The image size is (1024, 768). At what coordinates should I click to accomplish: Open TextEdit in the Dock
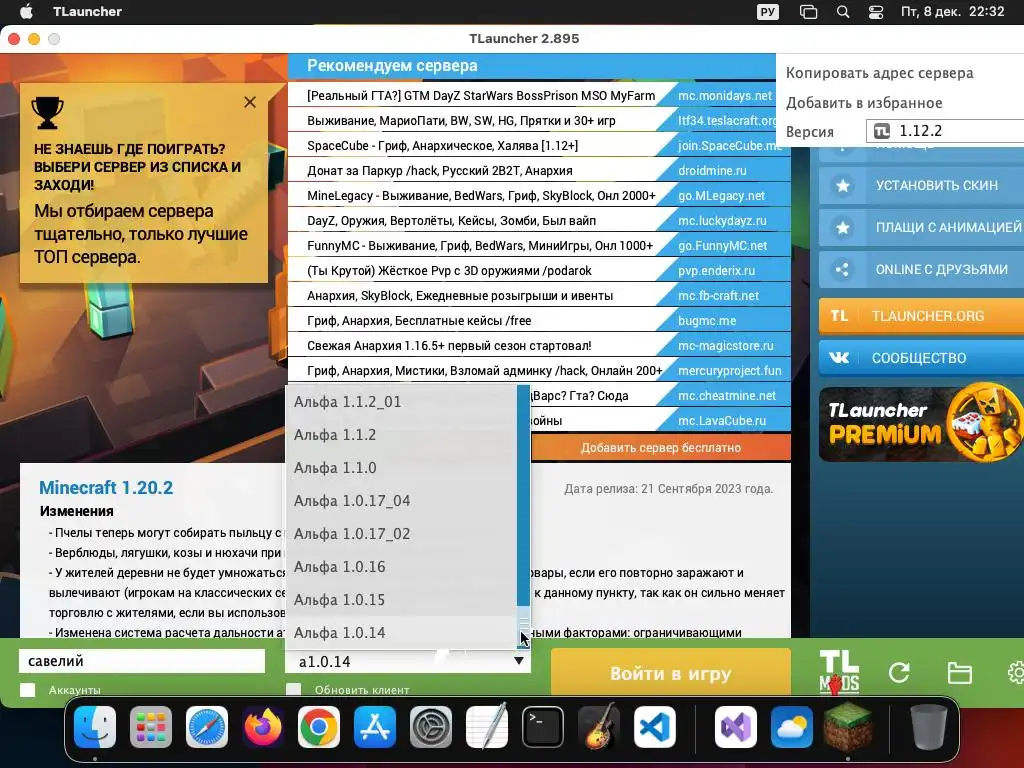pyautogui.click(x=487, y=727)
